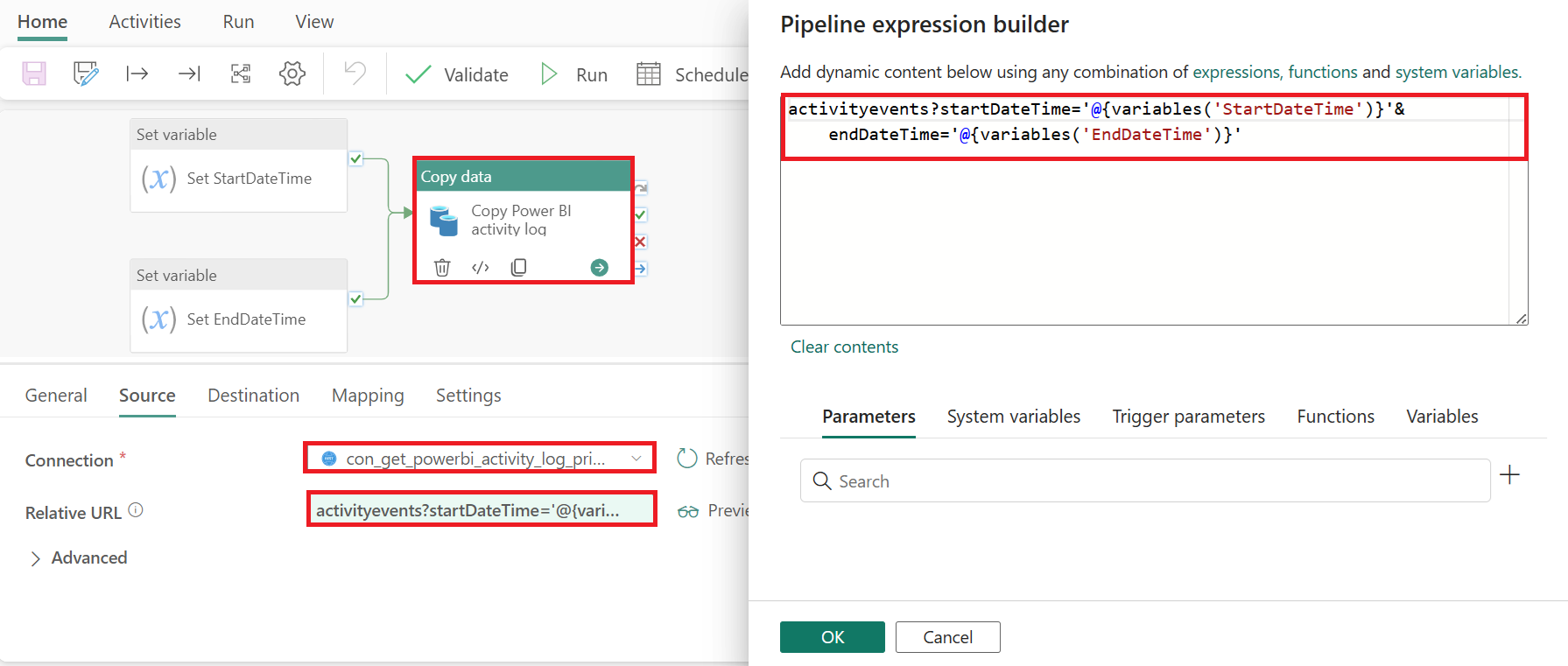Click failure X output on Copy data
1568x666 pixels.
coord(640,242)
